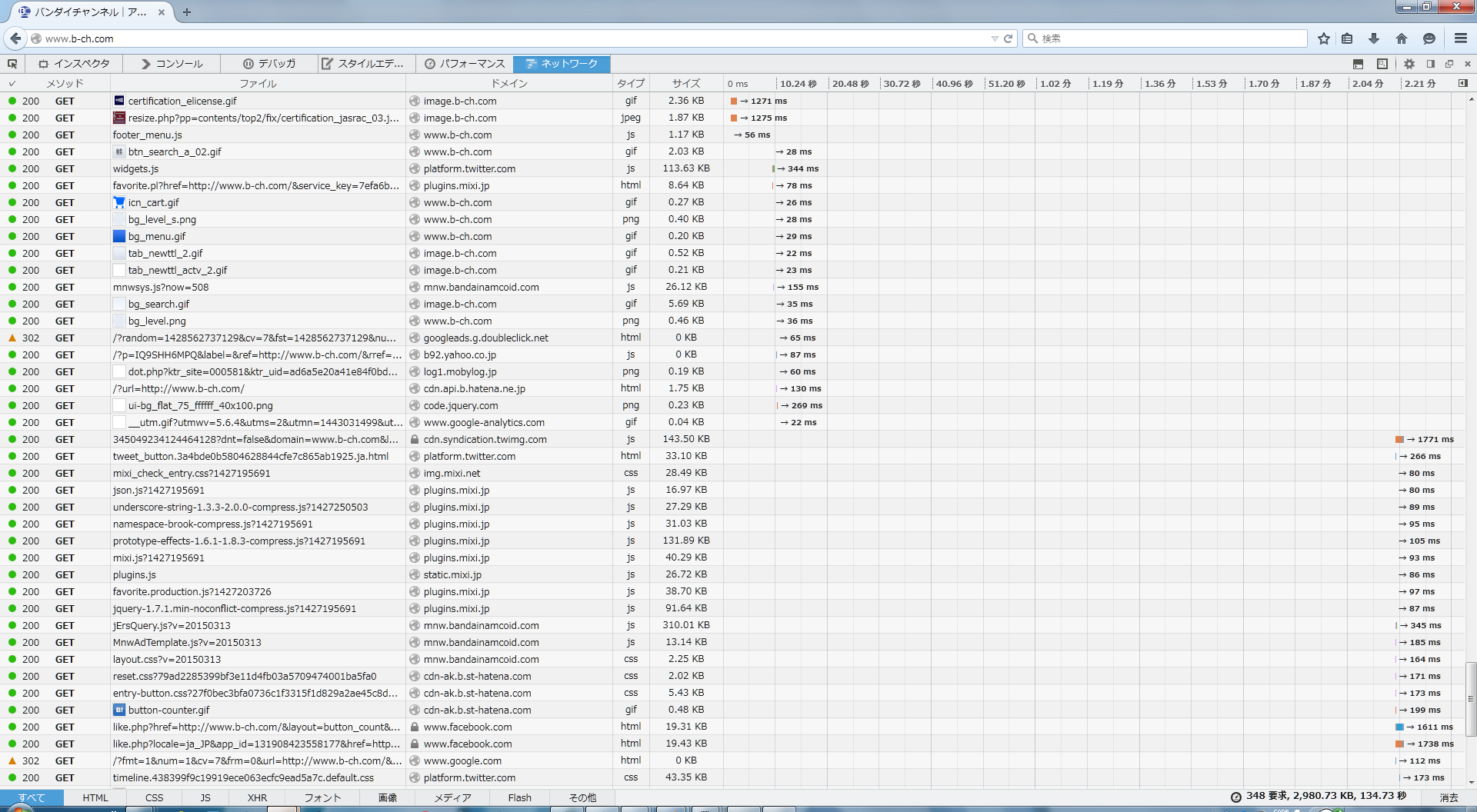The width and height of the screenshot is (1477, 812).
Task: Toggle the CSS filter button
Action: (x=154, y=798)
